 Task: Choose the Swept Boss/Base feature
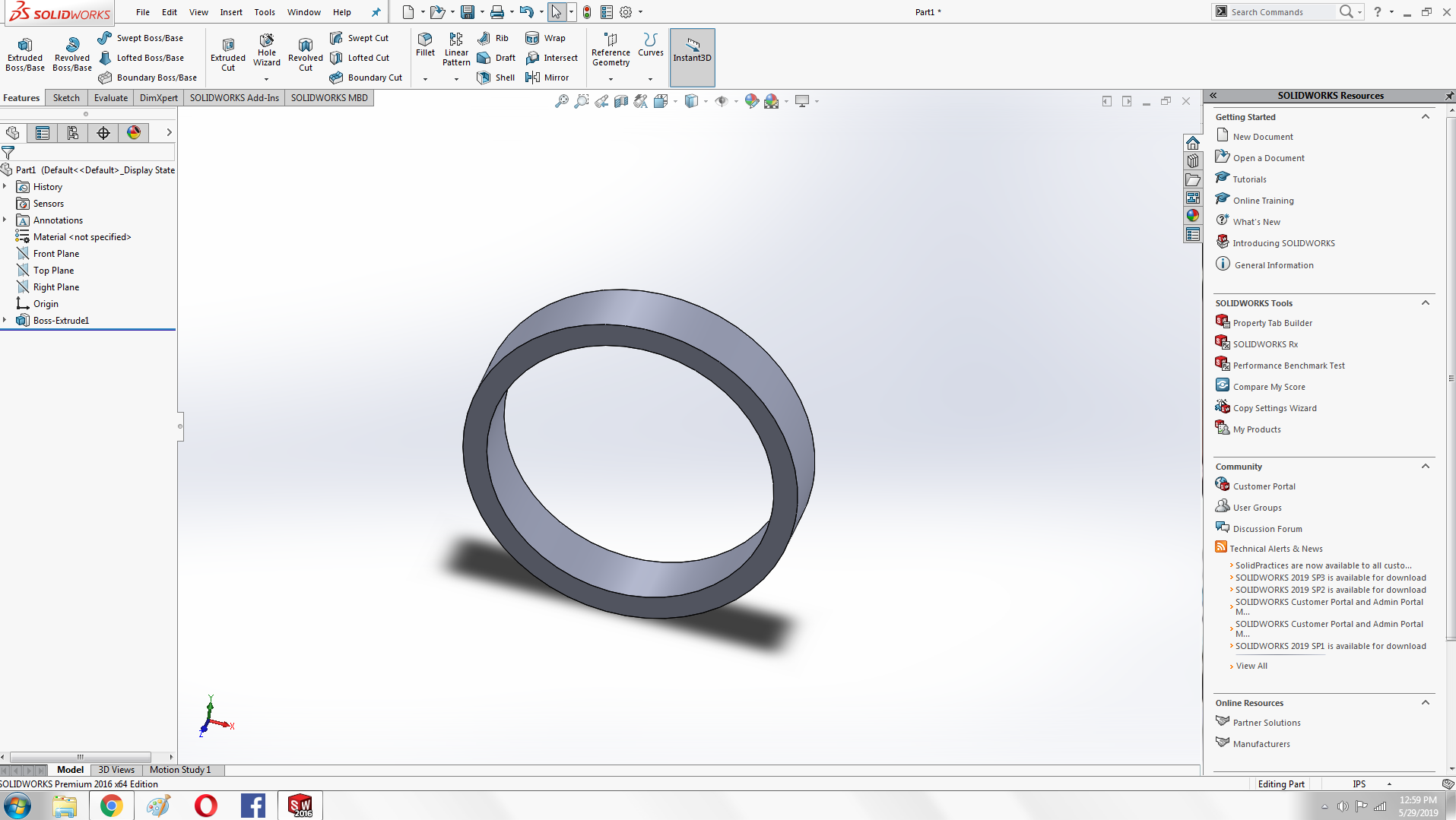click(141, 38)
